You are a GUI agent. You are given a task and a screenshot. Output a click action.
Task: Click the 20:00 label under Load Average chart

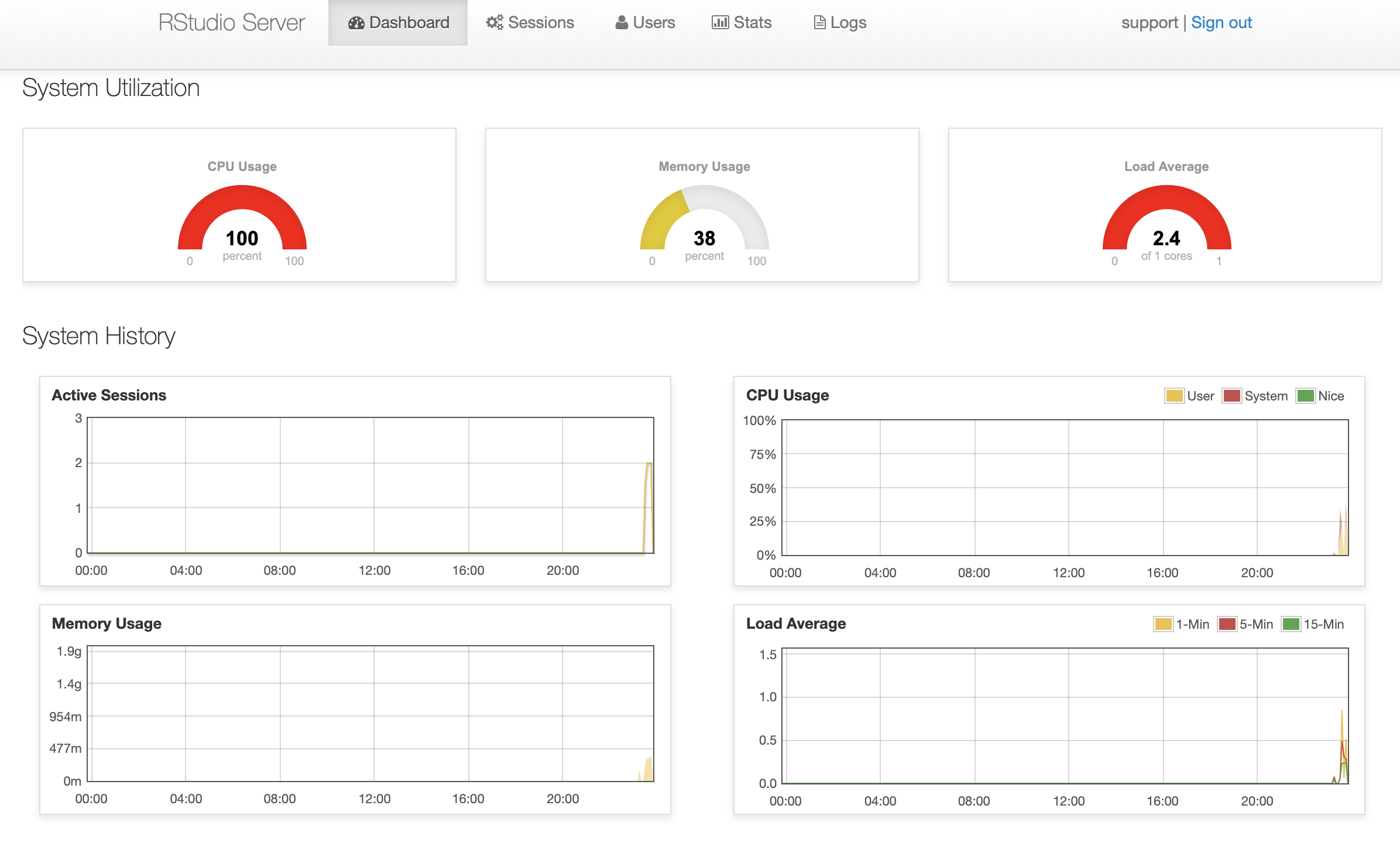pyautogui.click(x=1257, y=801)
